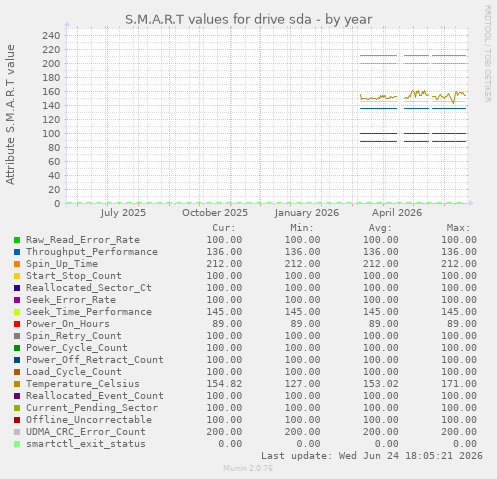Click the Offline_Uncorrectable dark red swatch

point(17,420)
